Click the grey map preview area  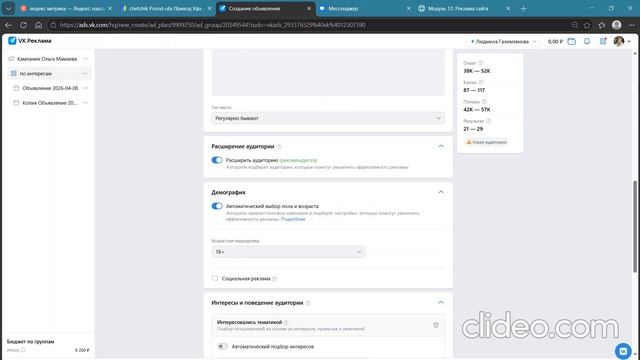tap(328, 73)
